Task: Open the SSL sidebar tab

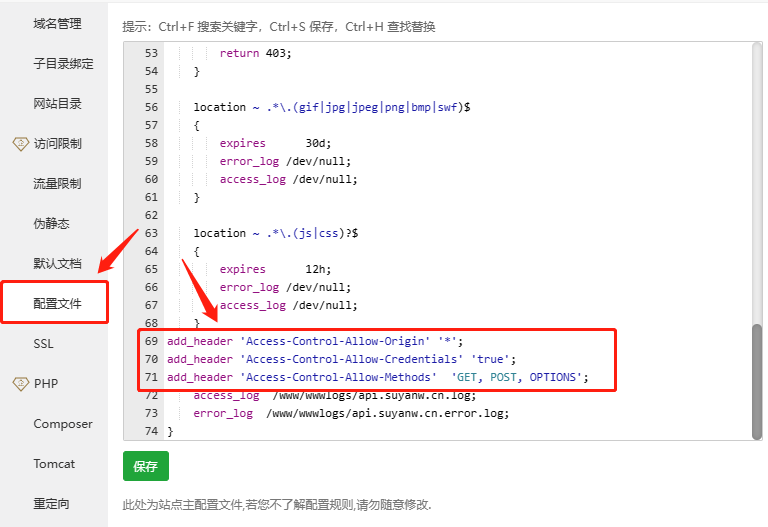Action: (x=43, y=344)
